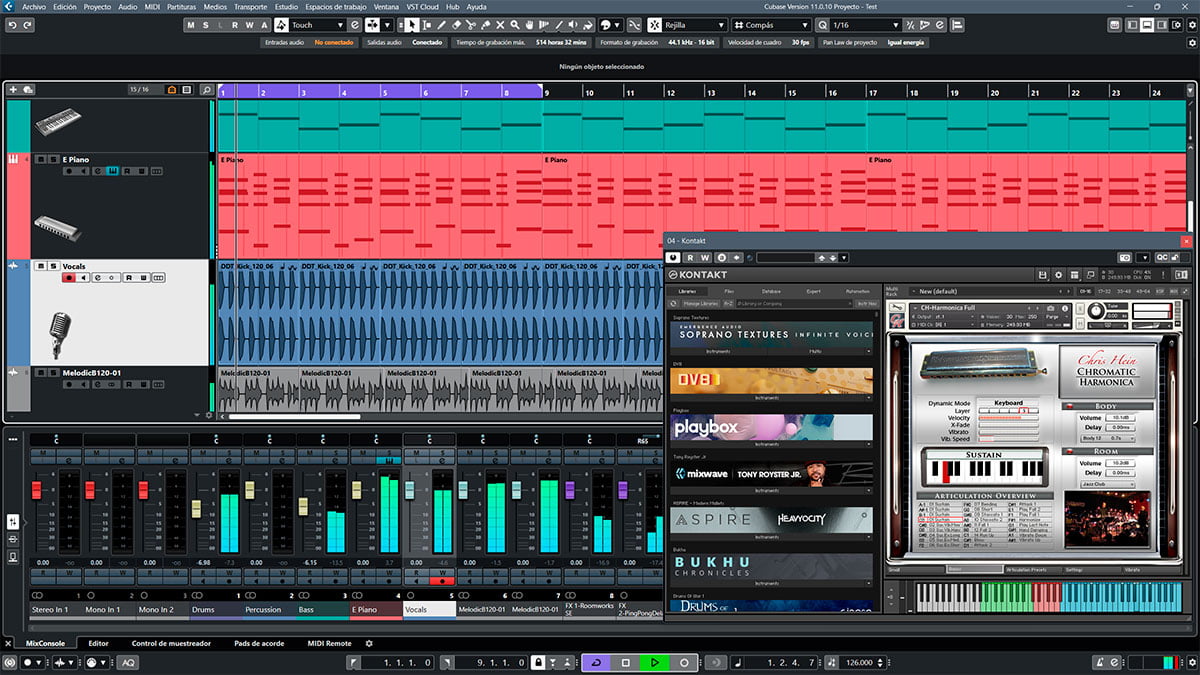Viewport: 1200px width, 675px height.
Task: Open the Transporte menu
Action: pyautogui.click(x=250, y=6)
